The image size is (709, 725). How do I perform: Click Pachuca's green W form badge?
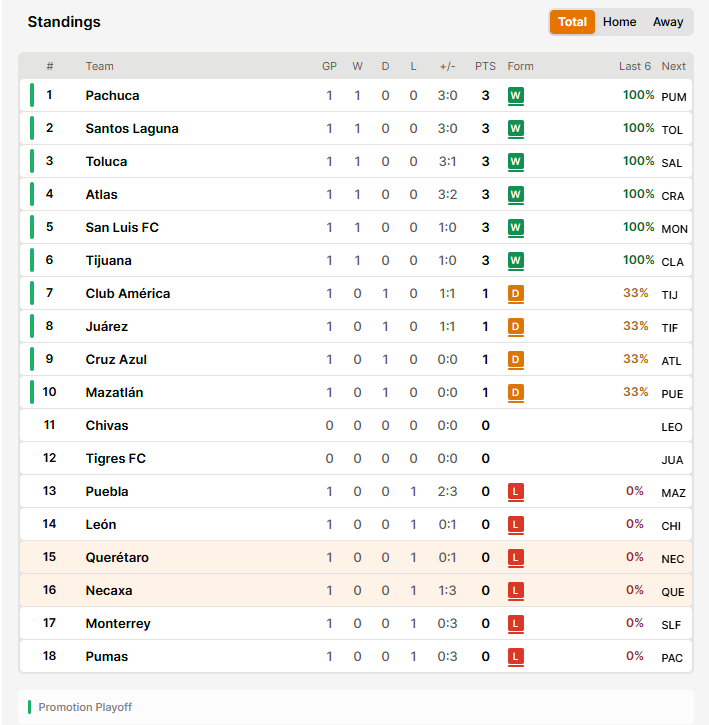515,96
